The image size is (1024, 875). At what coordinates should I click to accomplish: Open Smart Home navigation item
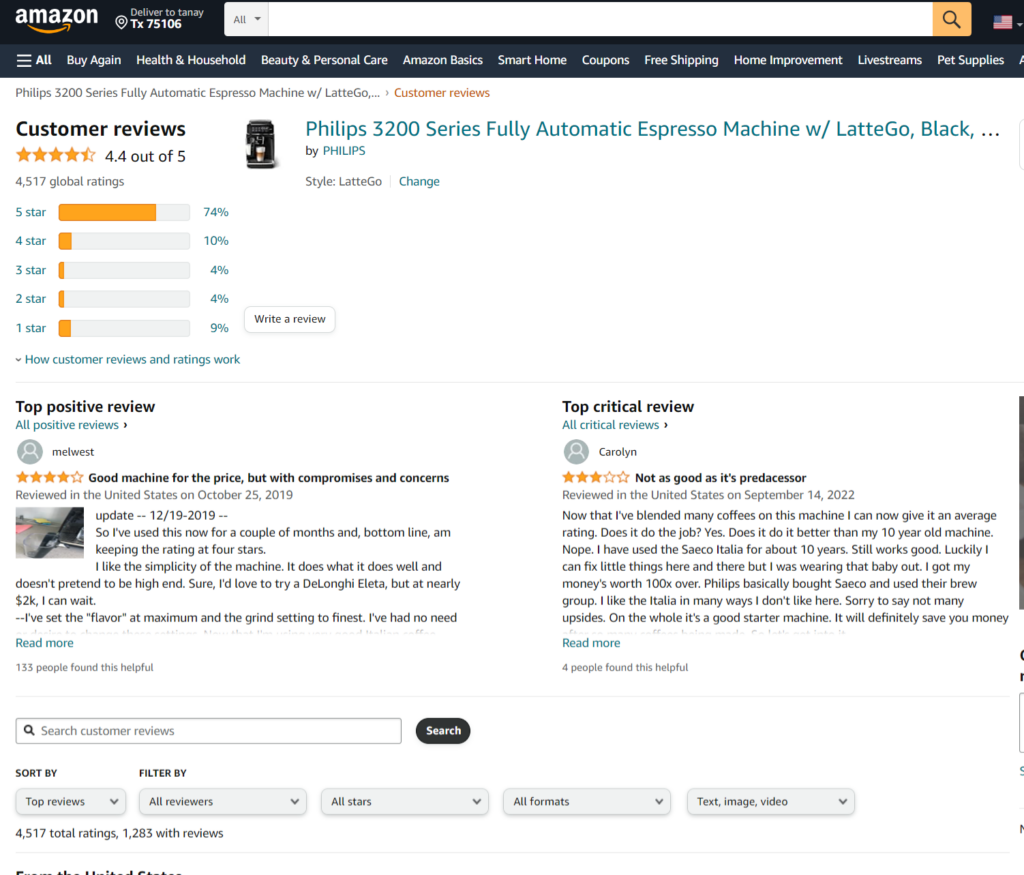click(x=532, y=60)
